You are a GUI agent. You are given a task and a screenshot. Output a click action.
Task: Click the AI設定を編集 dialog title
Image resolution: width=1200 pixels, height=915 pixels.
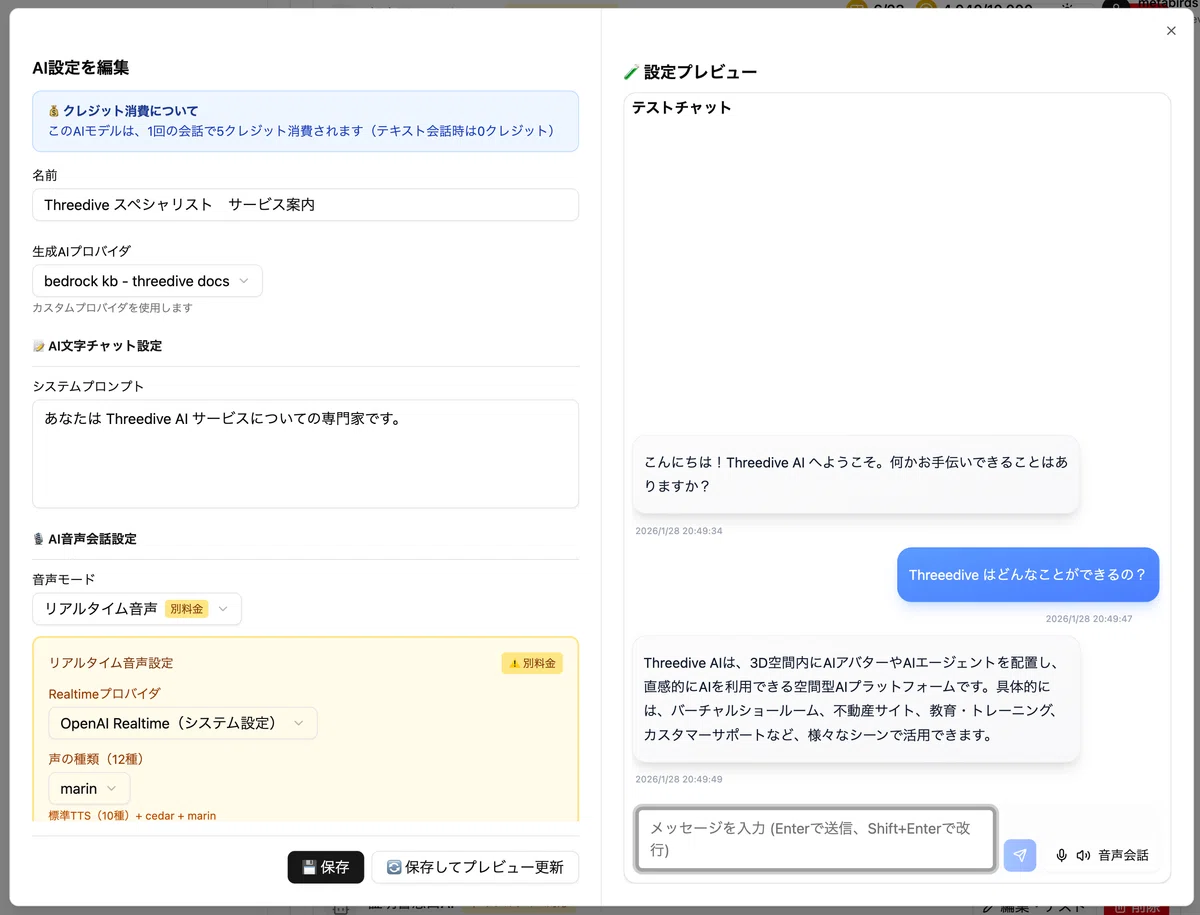[x=80, y=68]
